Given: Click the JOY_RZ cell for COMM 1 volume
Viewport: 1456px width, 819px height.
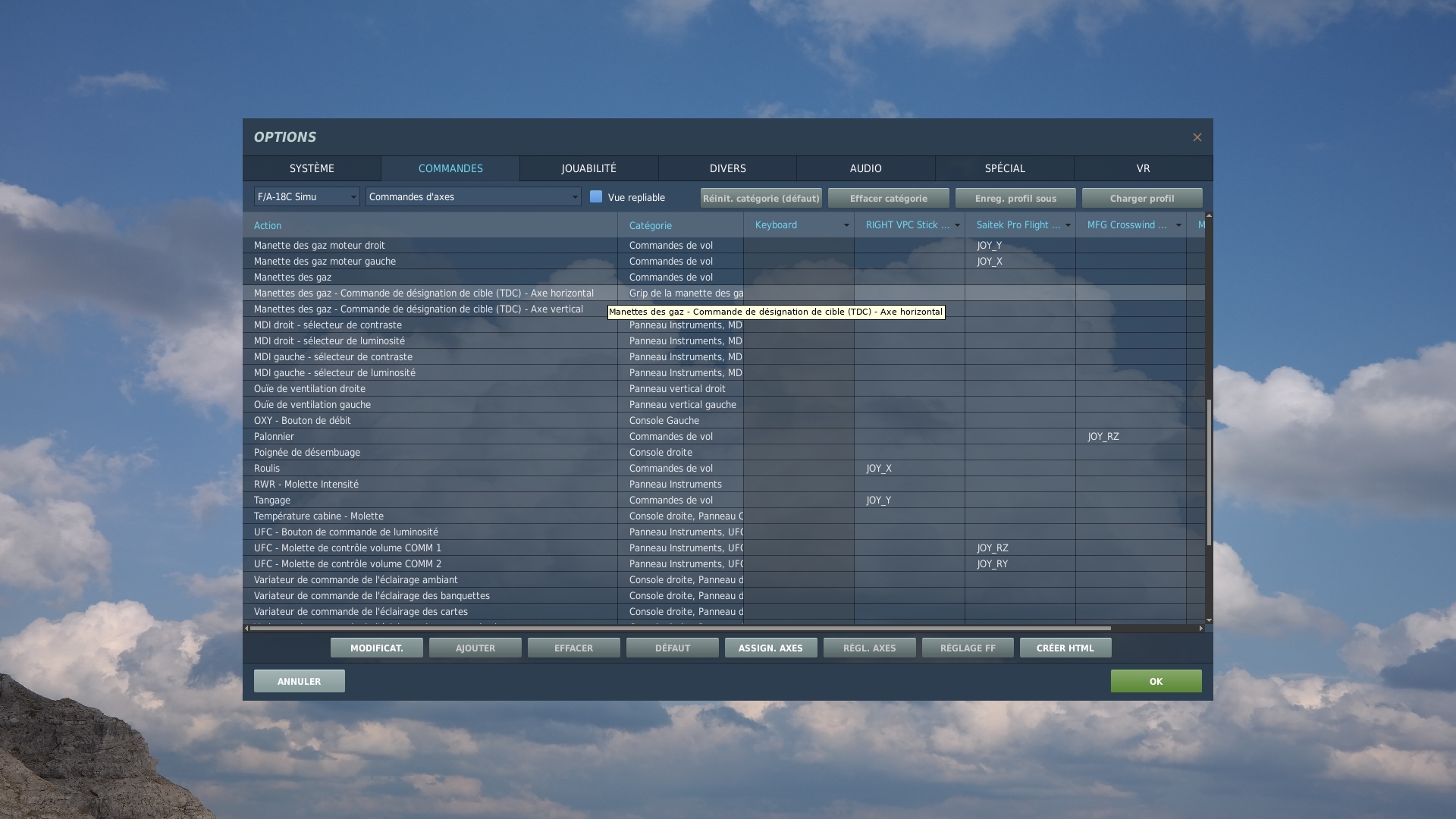Looking at the screenshot, I should click(x=1020, y=548).
